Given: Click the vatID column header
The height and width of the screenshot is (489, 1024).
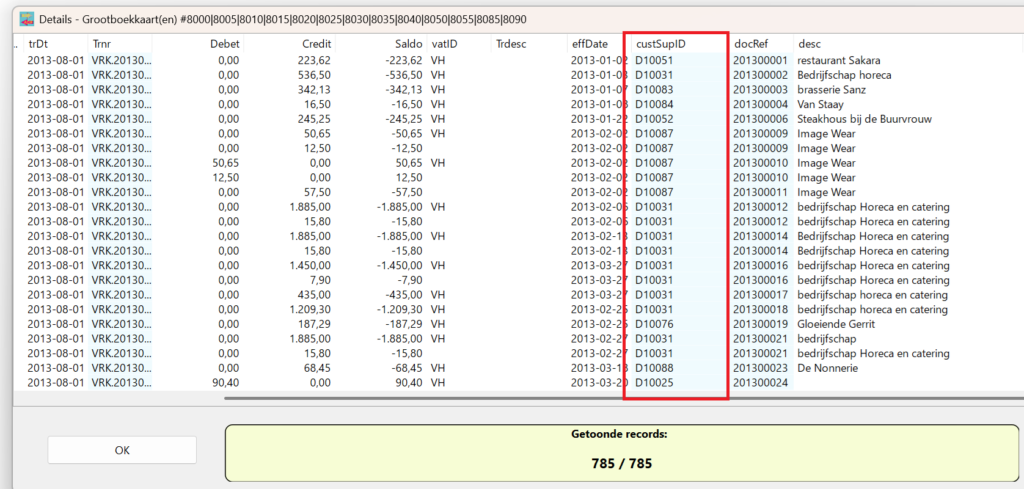Looking at the screenshot, I should point(445,44).
